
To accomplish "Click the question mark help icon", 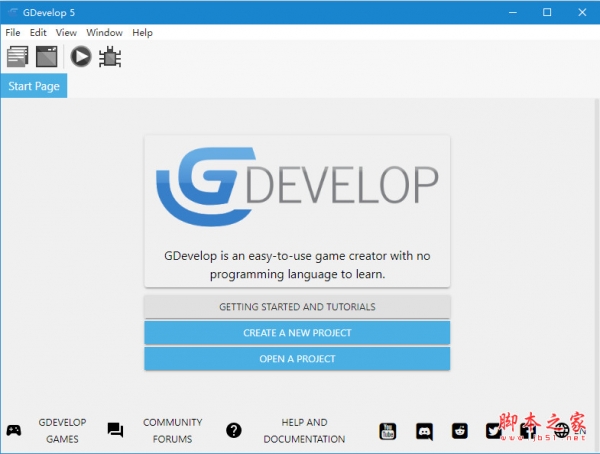I will pos(234,431).
